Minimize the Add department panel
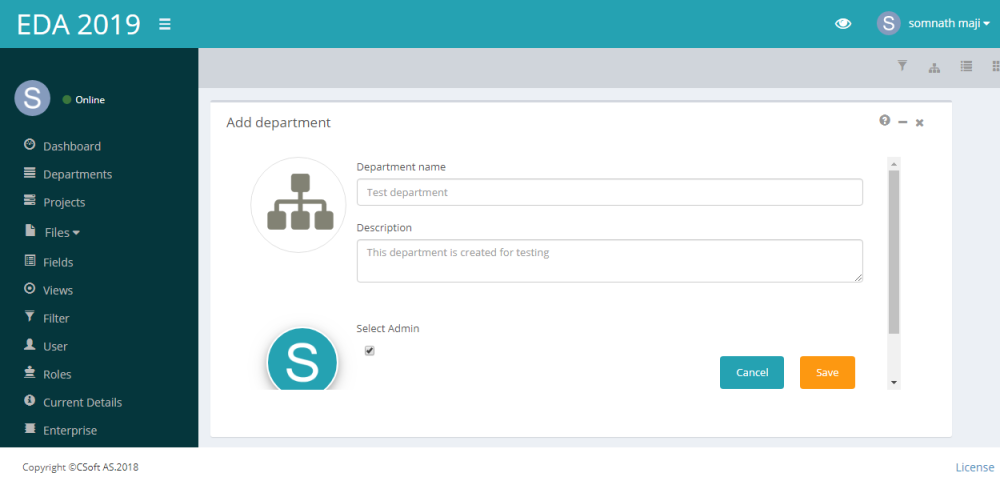The image size is (1000, 485). (902, 122)
